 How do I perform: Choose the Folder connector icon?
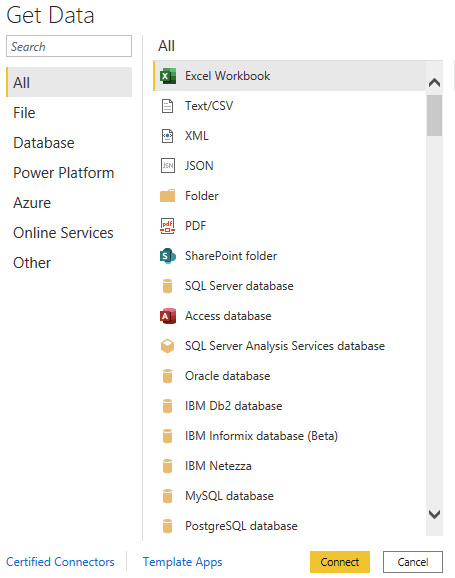168,196
